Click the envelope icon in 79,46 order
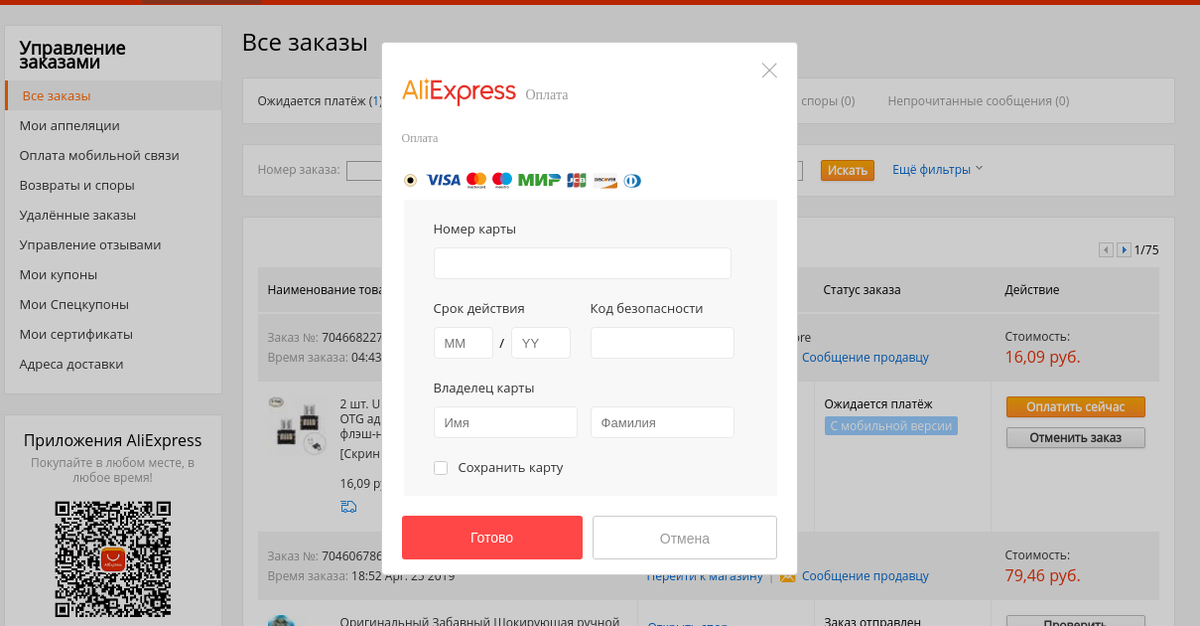 point(787,576)
